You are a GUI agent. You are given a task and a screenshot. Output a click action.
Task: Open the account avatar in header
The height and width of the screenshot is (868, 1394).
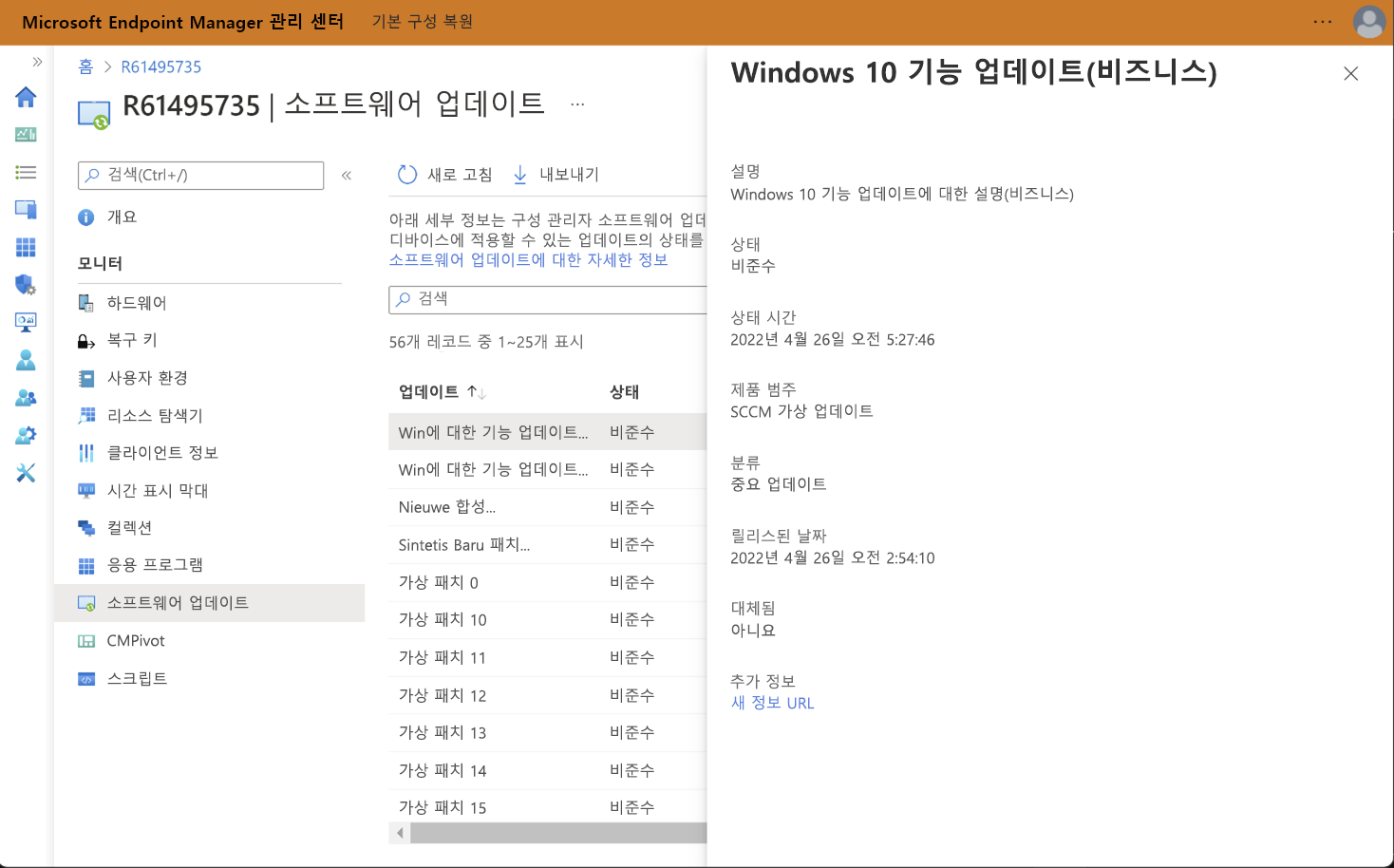pos(1369,22)
